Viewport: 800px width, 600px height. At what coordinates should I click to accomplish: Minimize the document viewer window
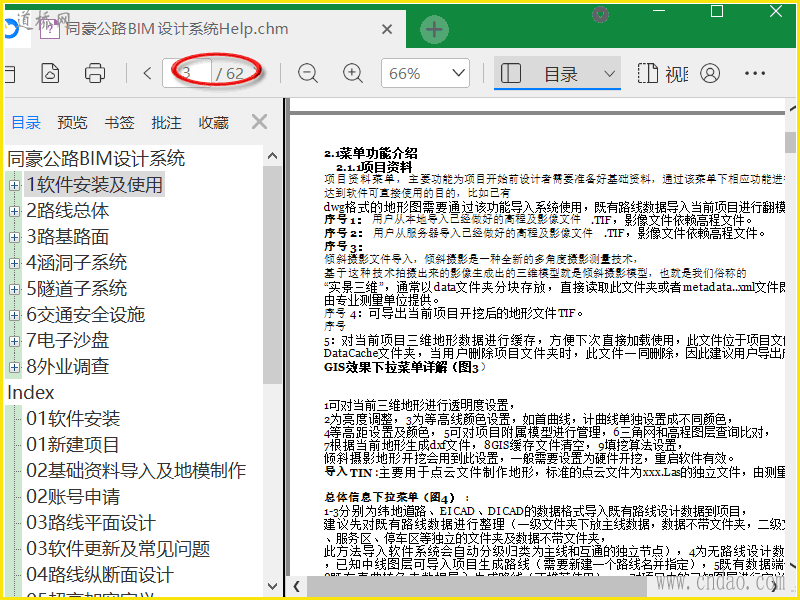pos(660,12)
